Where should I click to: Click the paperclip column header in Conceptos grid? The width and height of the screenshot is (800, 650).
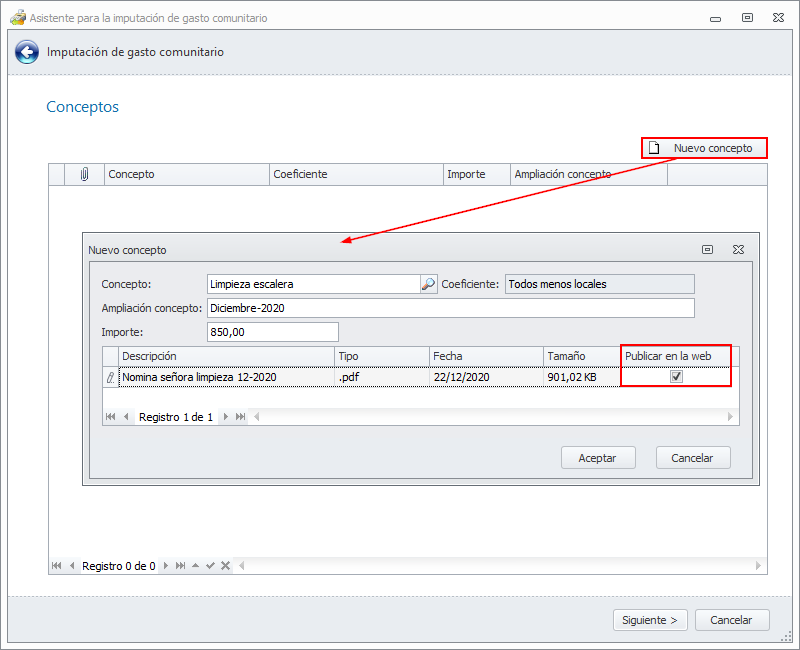84,174
